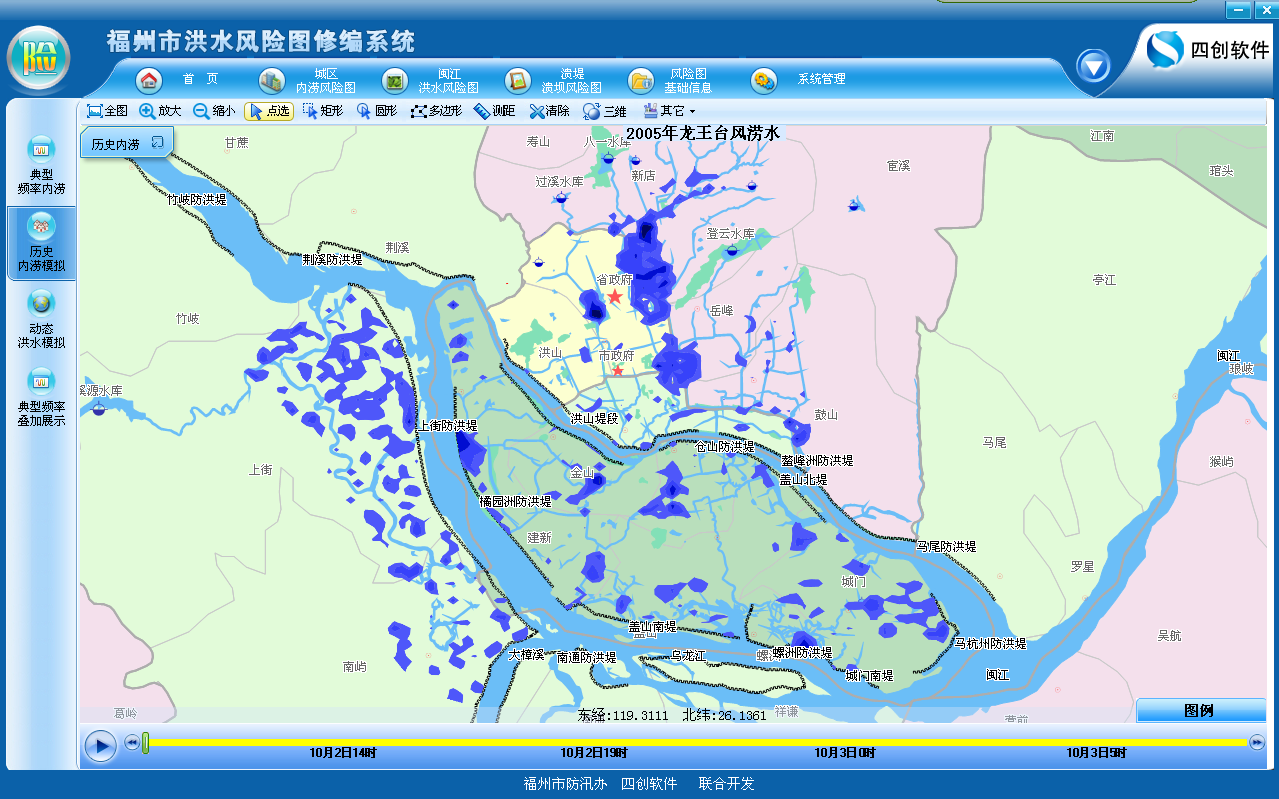The image size is (1279, 799).
Task: Choose the 多边形 polygon selection tool
Action: point(436,111)
